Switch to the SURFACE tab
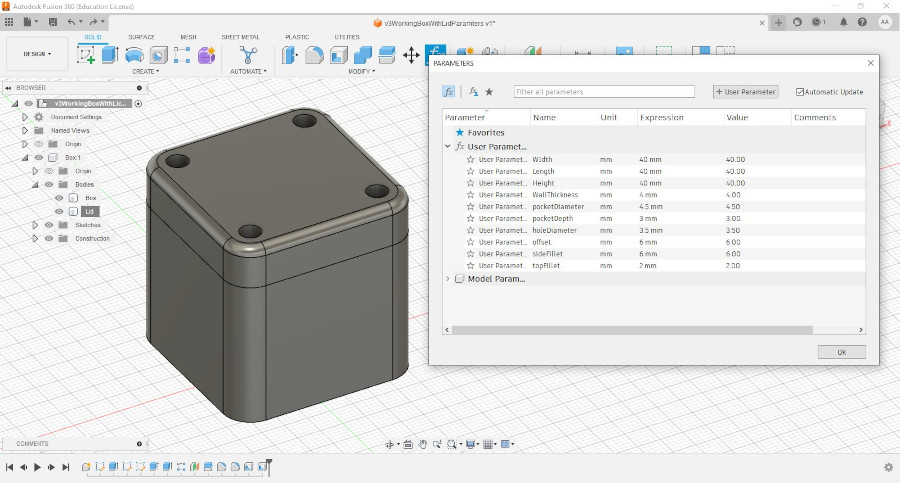The height and width of the screenshot is (483, 900). click(x=141, y=37)
